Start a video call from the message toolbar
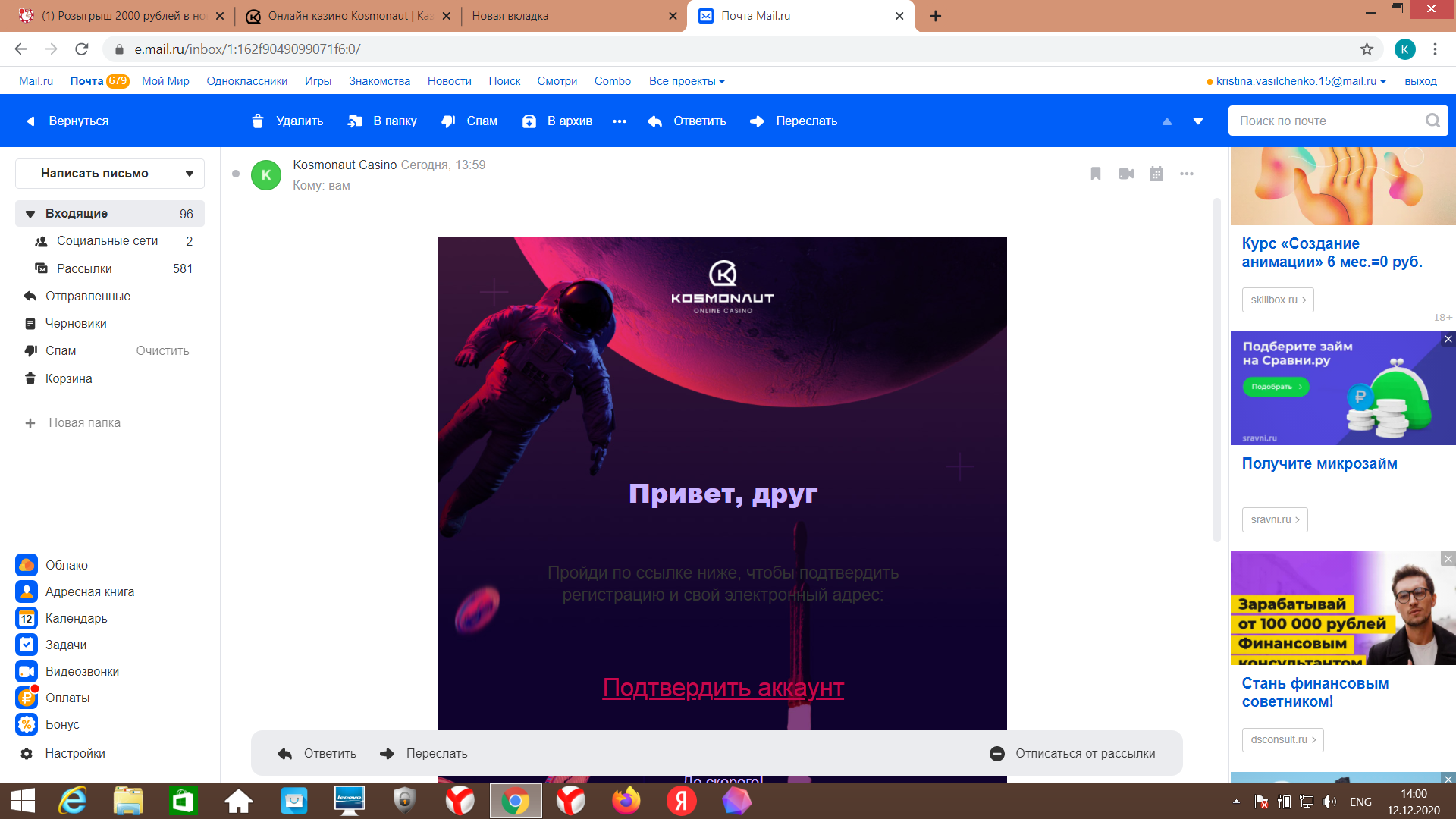The image size is (1456, 819). pos(1125,174)
